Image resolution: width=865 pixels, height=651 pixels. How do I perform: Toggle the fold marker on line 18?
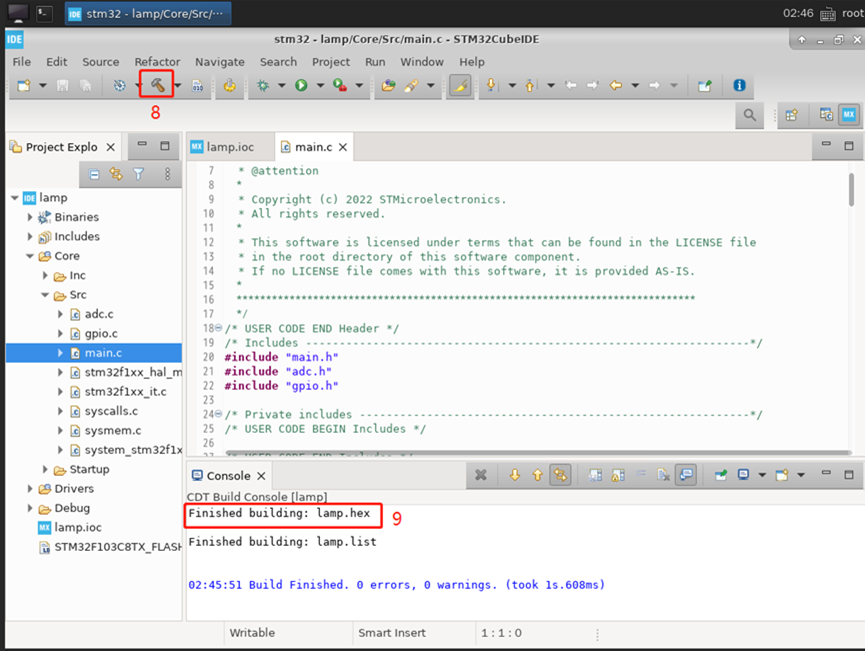pyautogui.click(x=218, y=328)
